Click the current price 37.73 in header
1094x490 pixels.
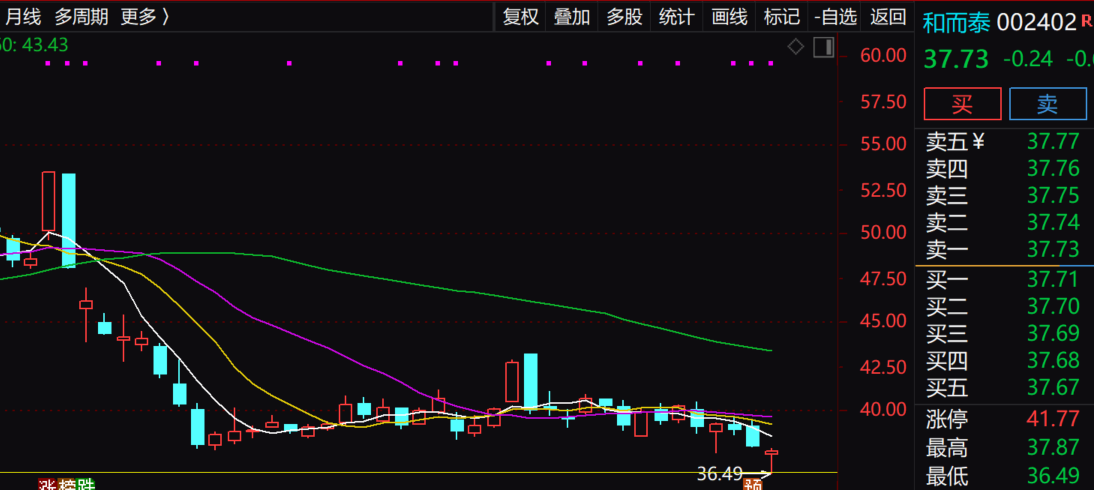pos(956,59)
